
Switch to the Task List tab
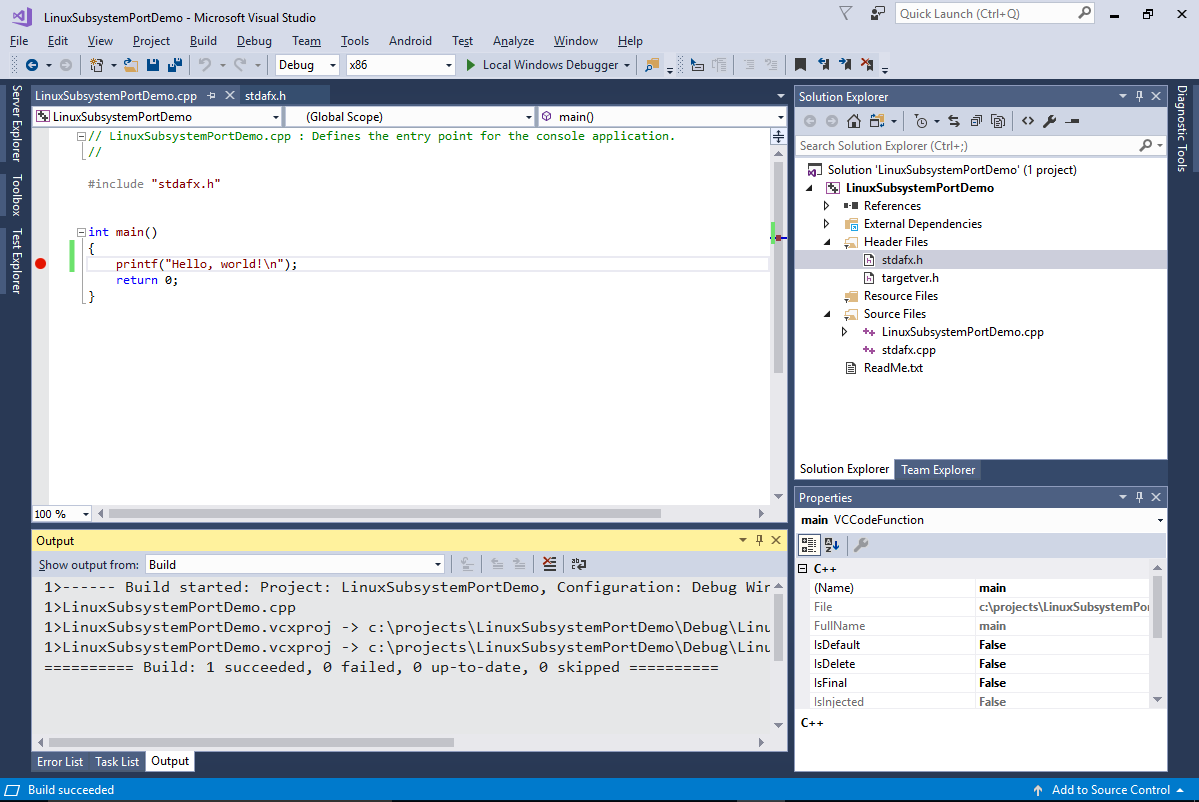click(x=117, y=761)
